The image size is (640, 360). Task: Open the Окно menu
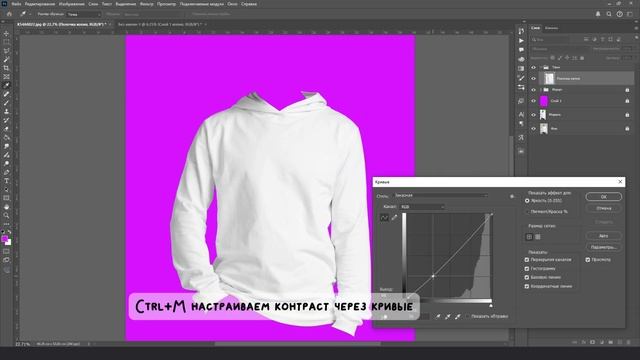coord(232,4)
